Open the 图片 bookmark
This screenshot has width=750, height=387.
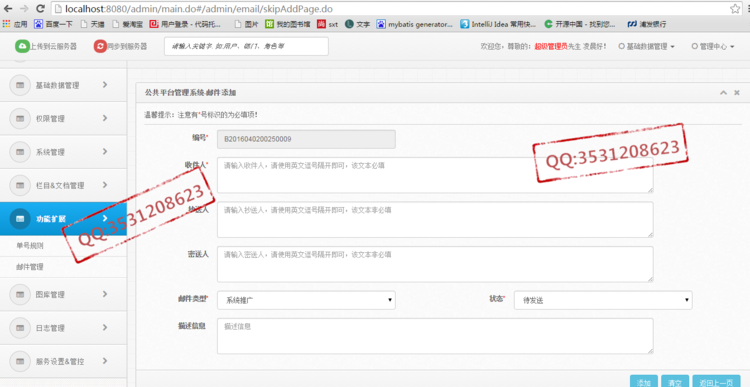click(246, 24)
